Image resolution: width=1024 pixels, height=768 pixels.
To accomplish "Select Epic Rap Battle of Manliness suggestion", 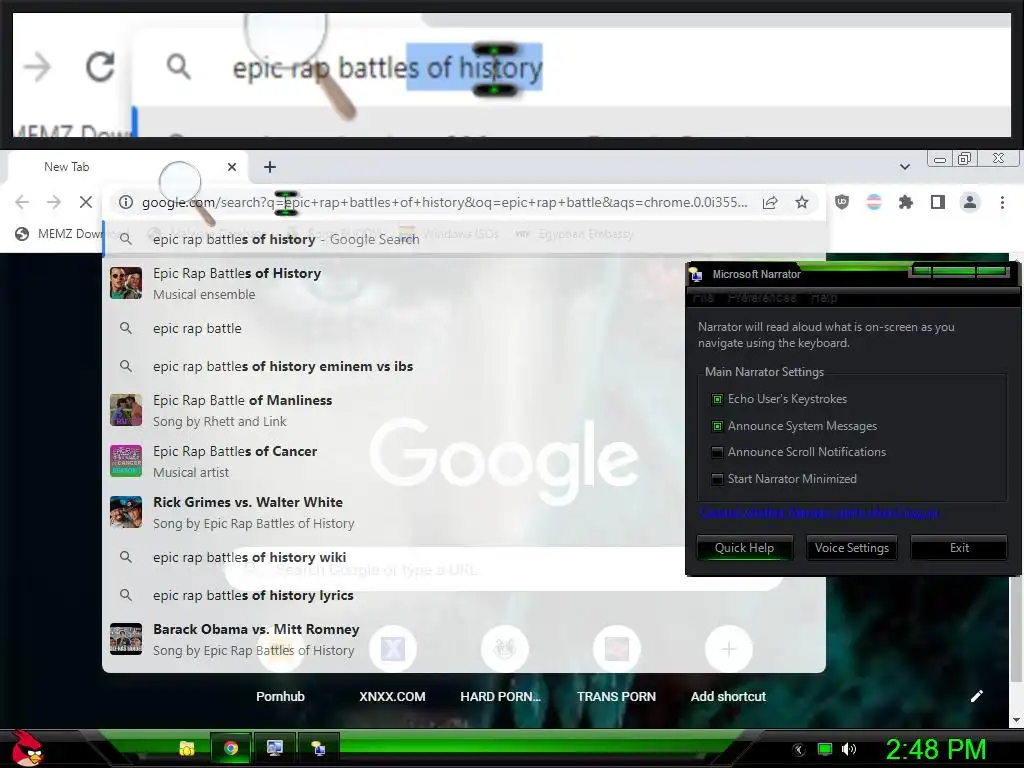I will pyautogui.click(x=464, y=410).
